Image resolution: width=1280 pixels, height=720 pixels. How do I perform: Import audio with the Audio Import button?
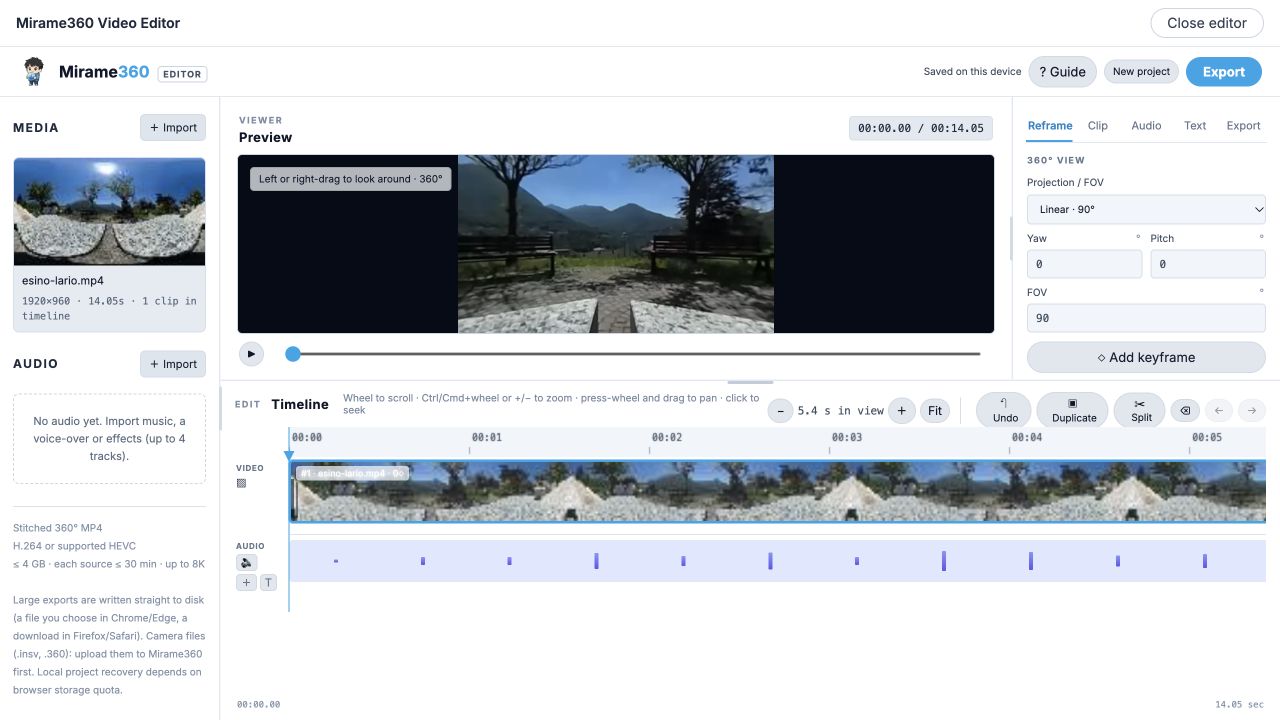pos(173,364)
